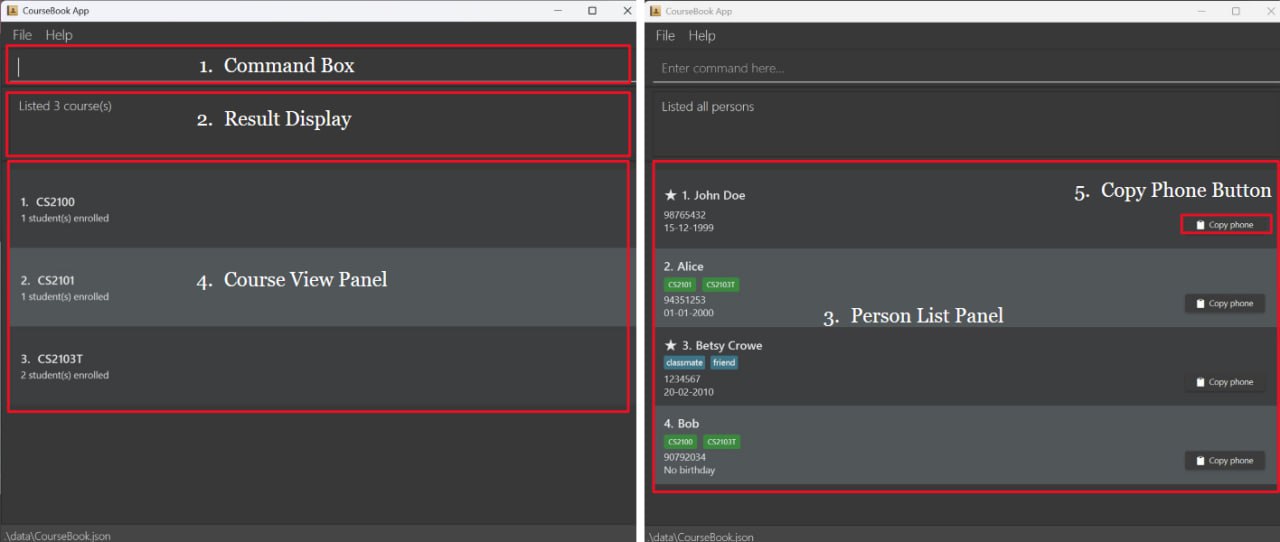Click 'Listed all persons' result message
The width and height of the screenshot is (1280, 542).
point(708,107)
